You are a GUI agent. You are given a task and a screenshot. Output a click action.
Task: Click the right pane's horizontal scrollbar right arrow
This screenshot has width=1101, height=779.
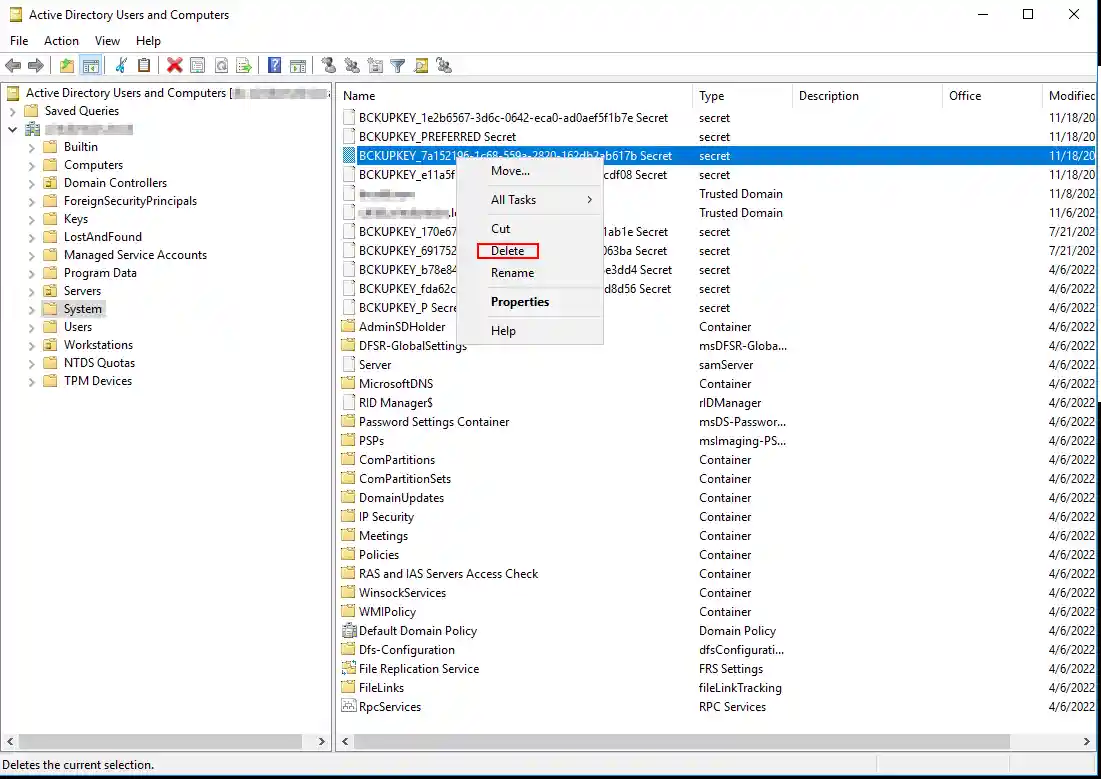(1086, 742)
